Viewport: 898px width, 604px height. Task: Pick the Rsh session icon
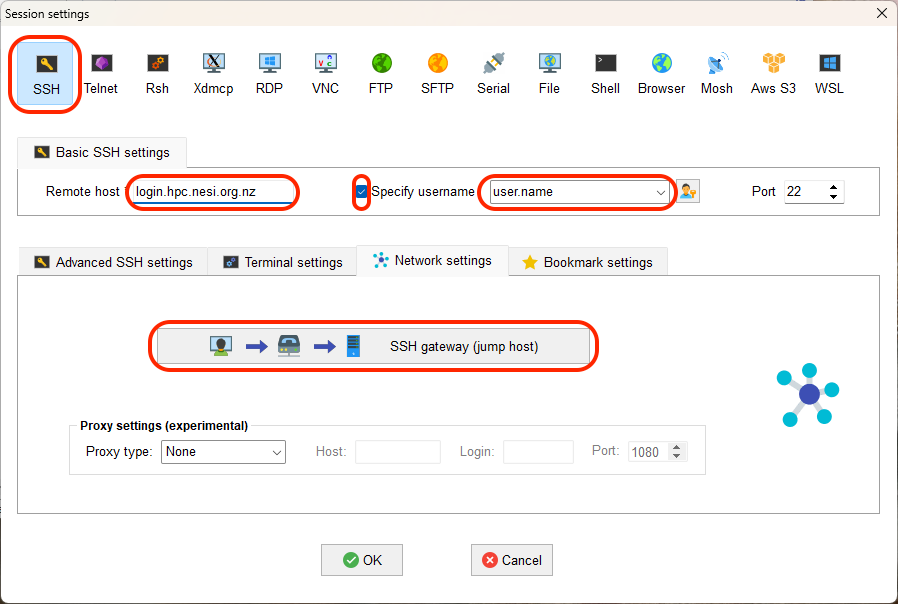pos(157,74)
